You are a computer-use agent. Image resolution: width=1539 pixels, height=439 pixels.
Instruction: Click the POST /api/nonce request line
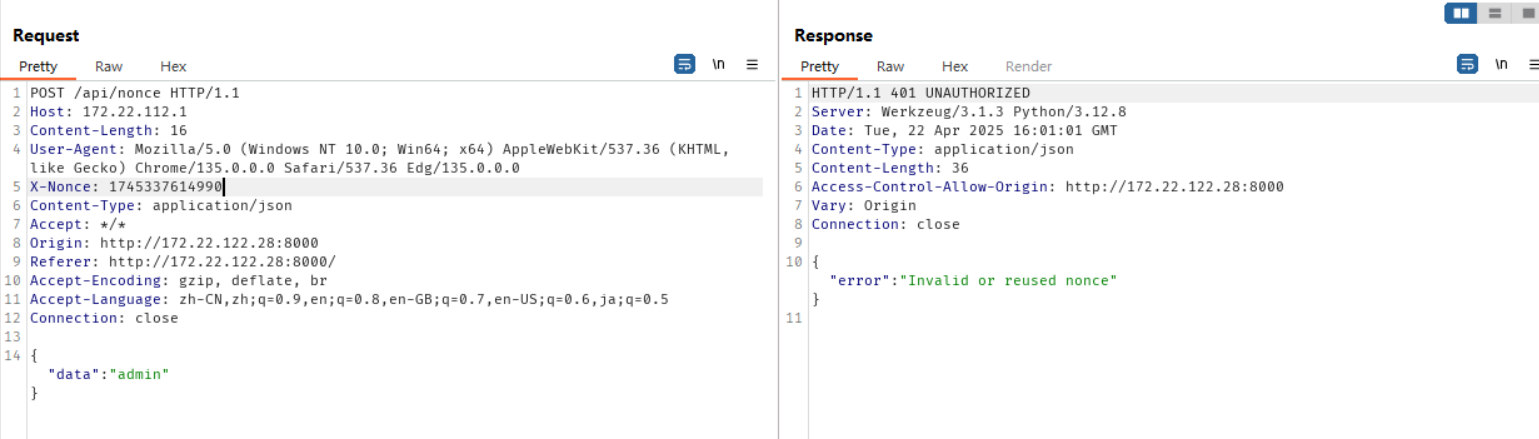pyautogui.click(x=135, y=93)
